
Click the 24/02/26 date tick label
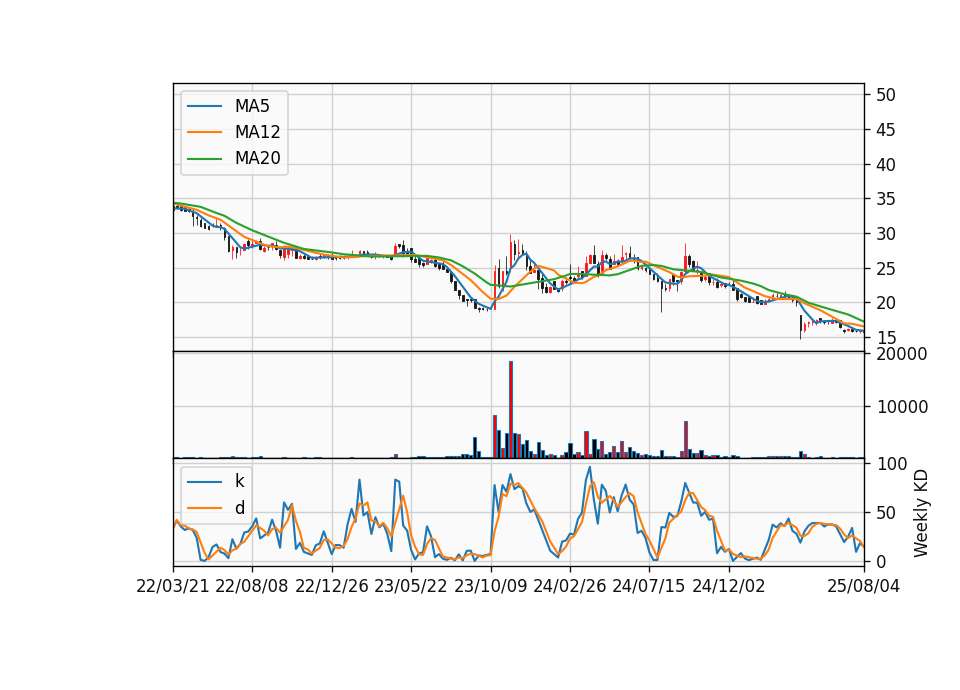click(569, 586)
